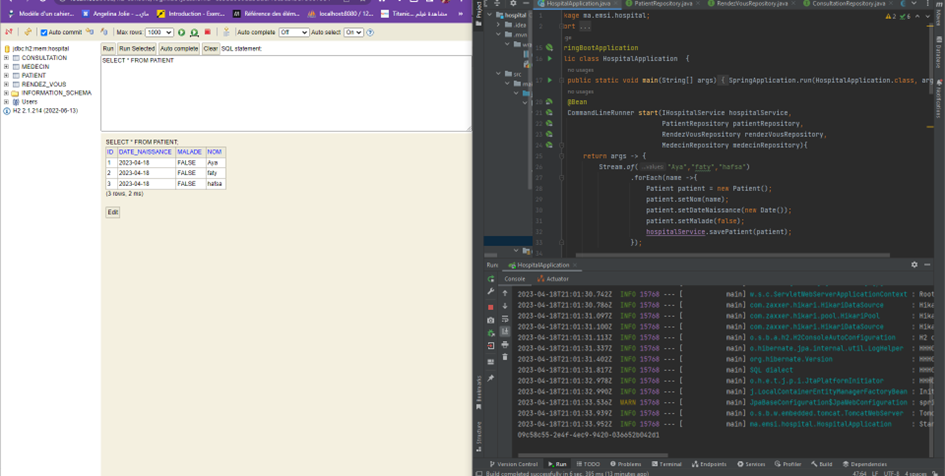945x476 pixels.
Task: Click run gutter arrow beside HospitalApplication class
Action: [x=550, y=58]
